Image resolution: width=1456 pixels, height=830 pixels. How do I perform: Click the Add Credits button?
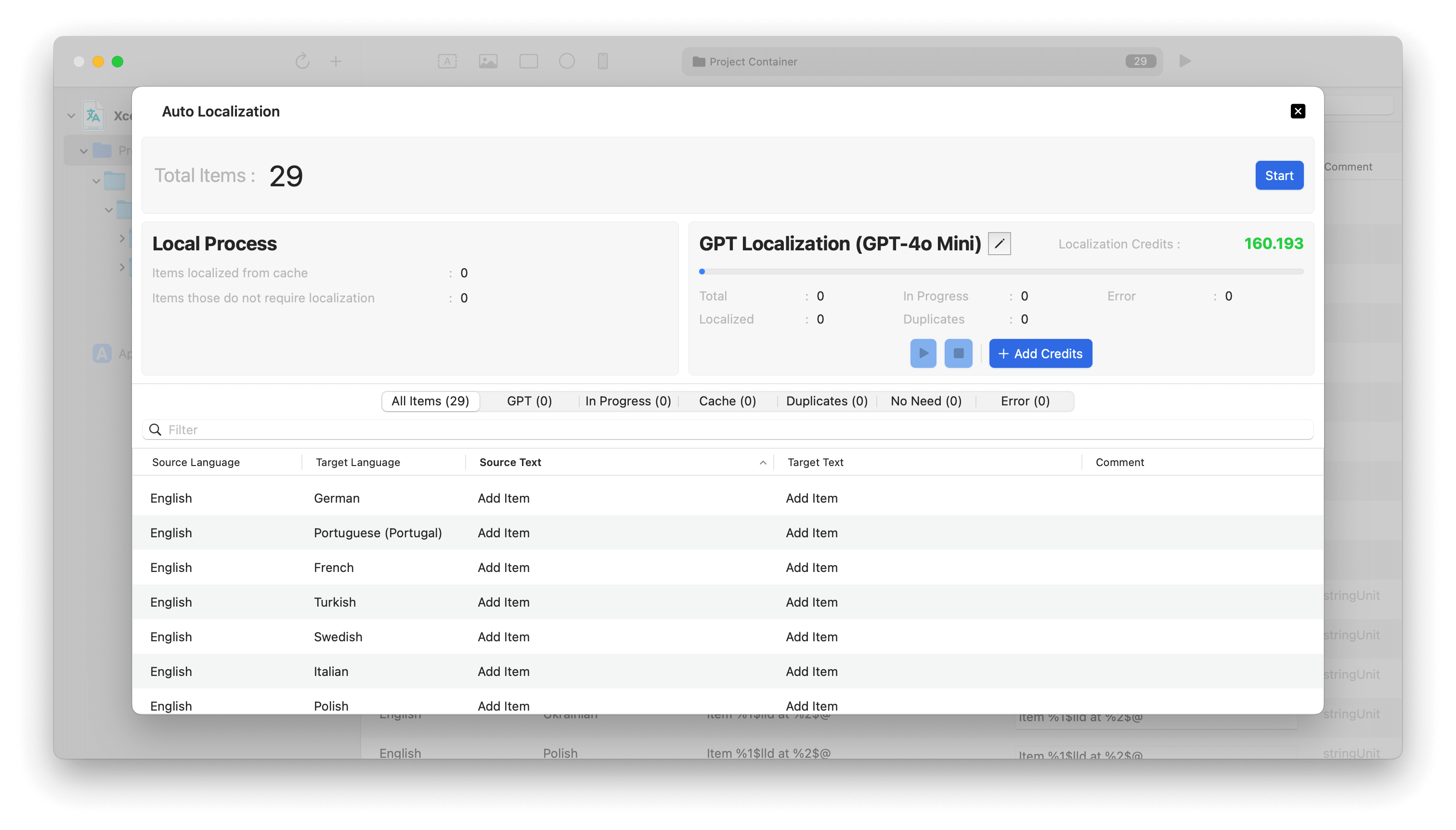[1040, 353]
